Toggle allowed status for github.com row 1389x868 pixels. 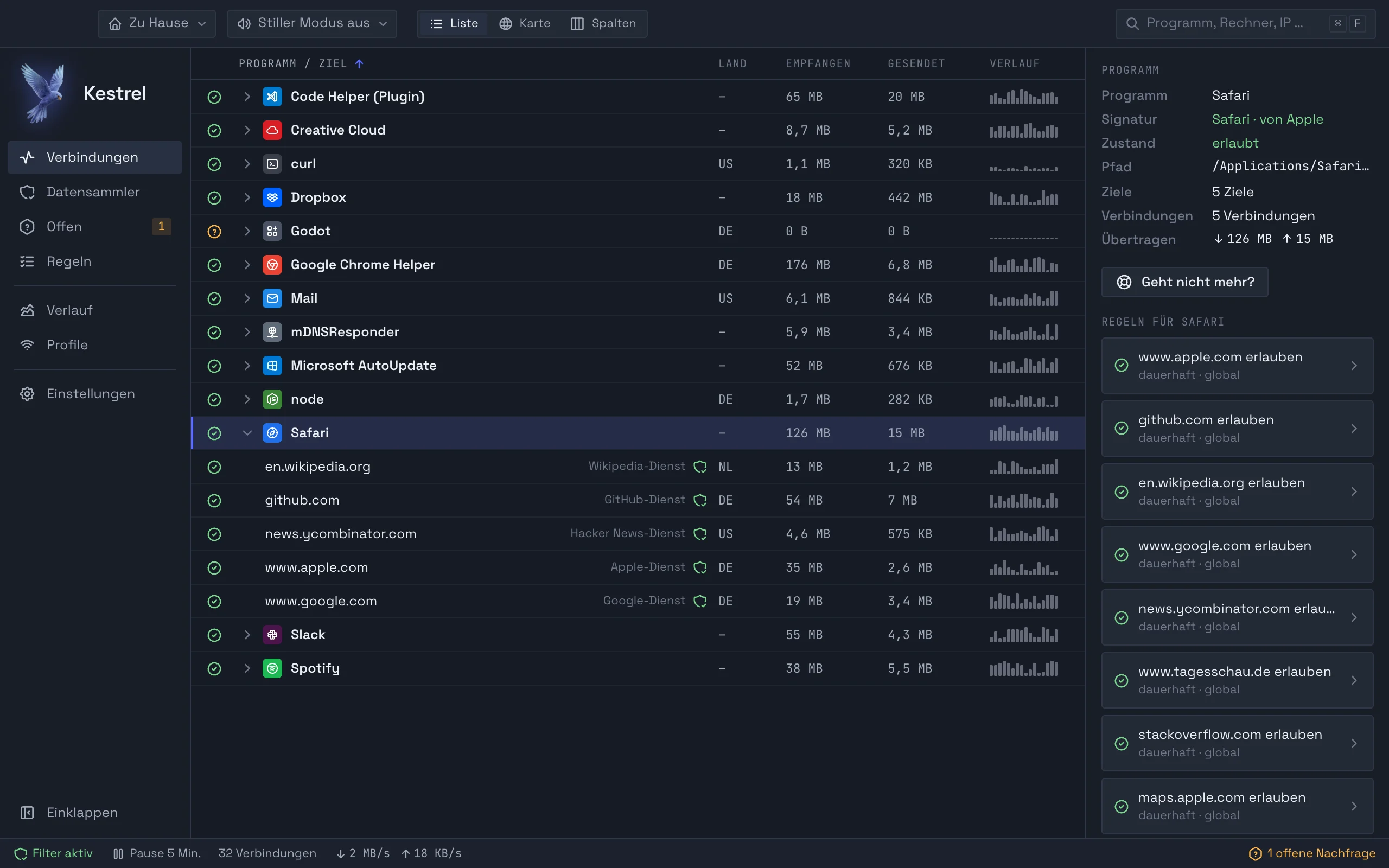coord(214,501)
